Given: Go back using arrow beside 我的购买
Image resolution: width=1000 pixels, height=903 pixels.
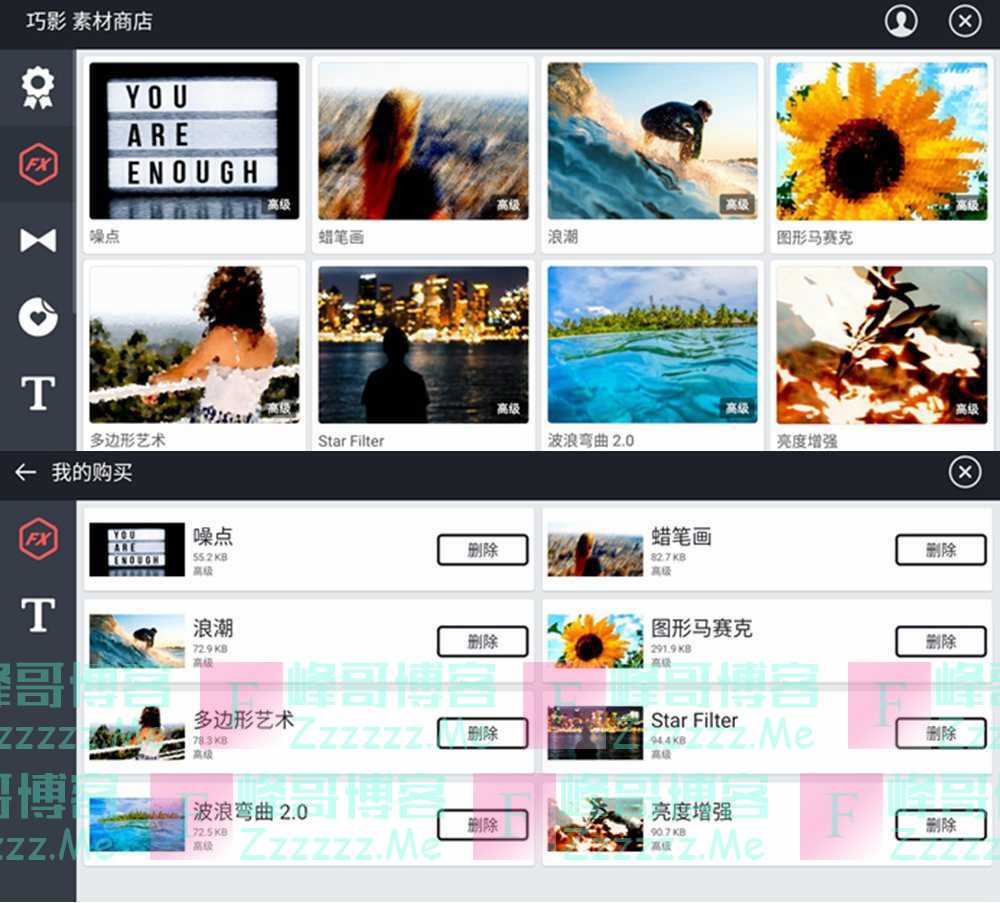Looking at the screenshot, I should point(26,472).
